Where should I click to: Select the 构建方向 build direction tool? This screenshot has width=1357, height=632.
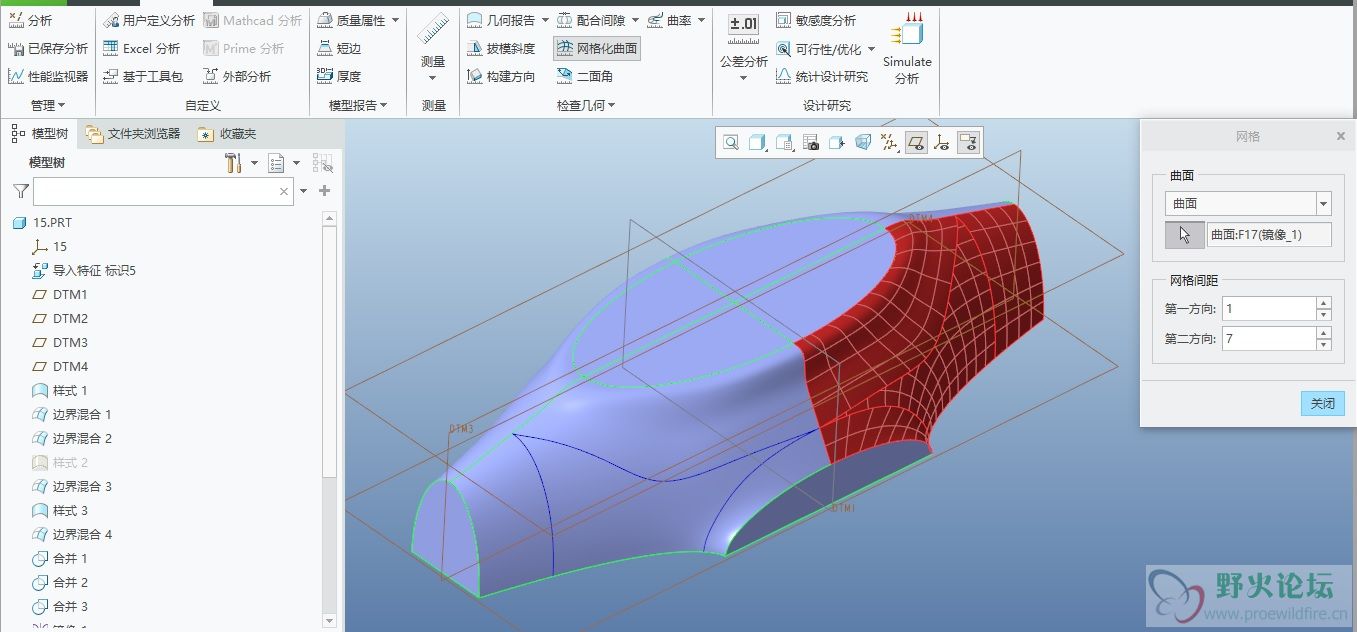502,76
